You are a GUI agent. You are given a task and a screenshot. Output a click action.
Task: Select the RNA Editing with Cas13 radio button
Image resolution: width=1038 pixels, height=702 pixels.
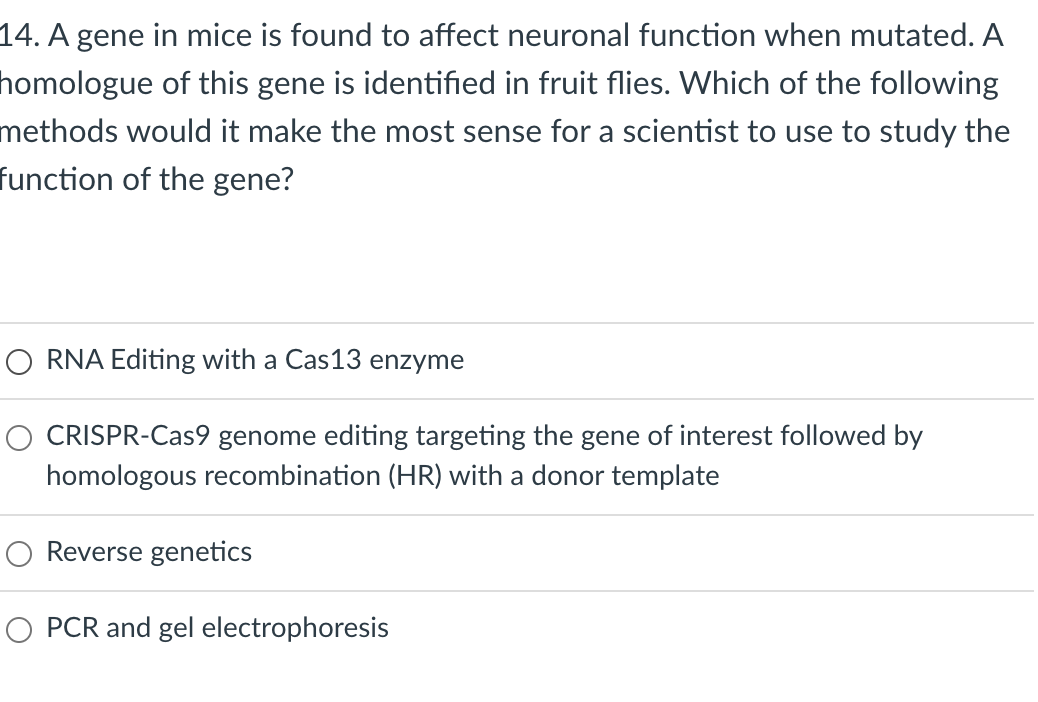21,361
